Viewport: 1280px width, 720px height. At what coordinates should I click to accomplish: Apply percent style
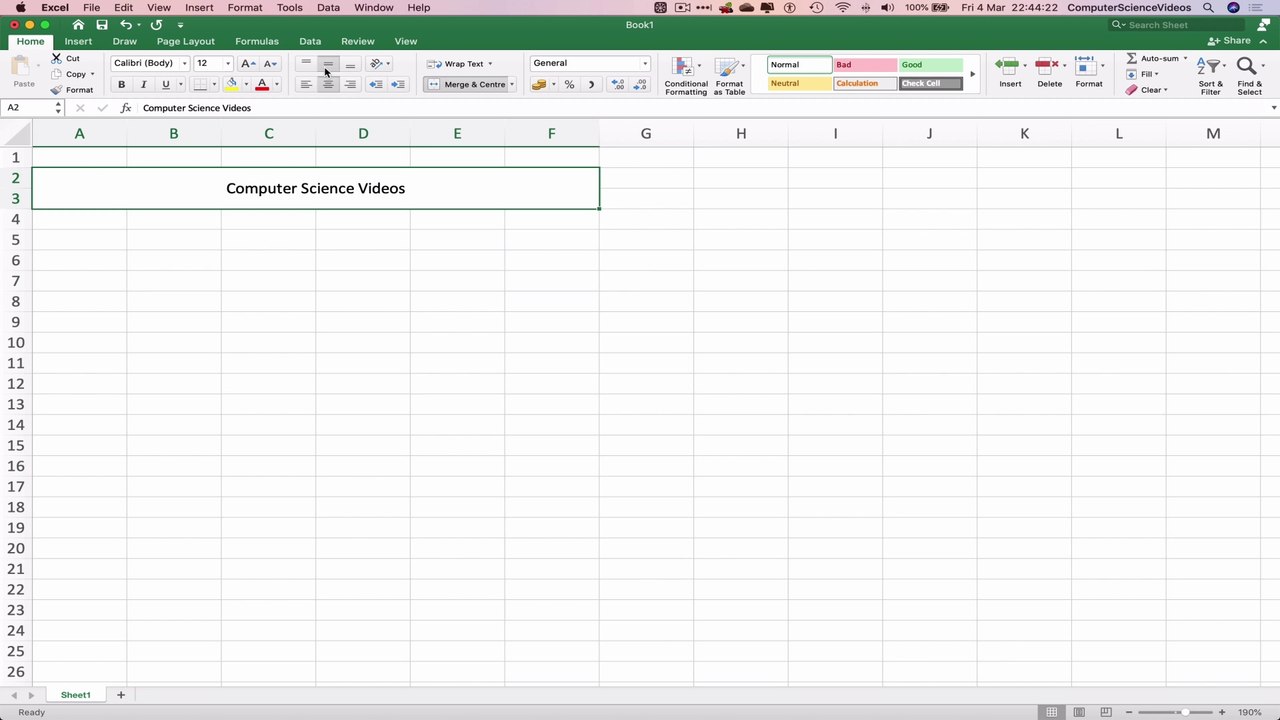569,85
